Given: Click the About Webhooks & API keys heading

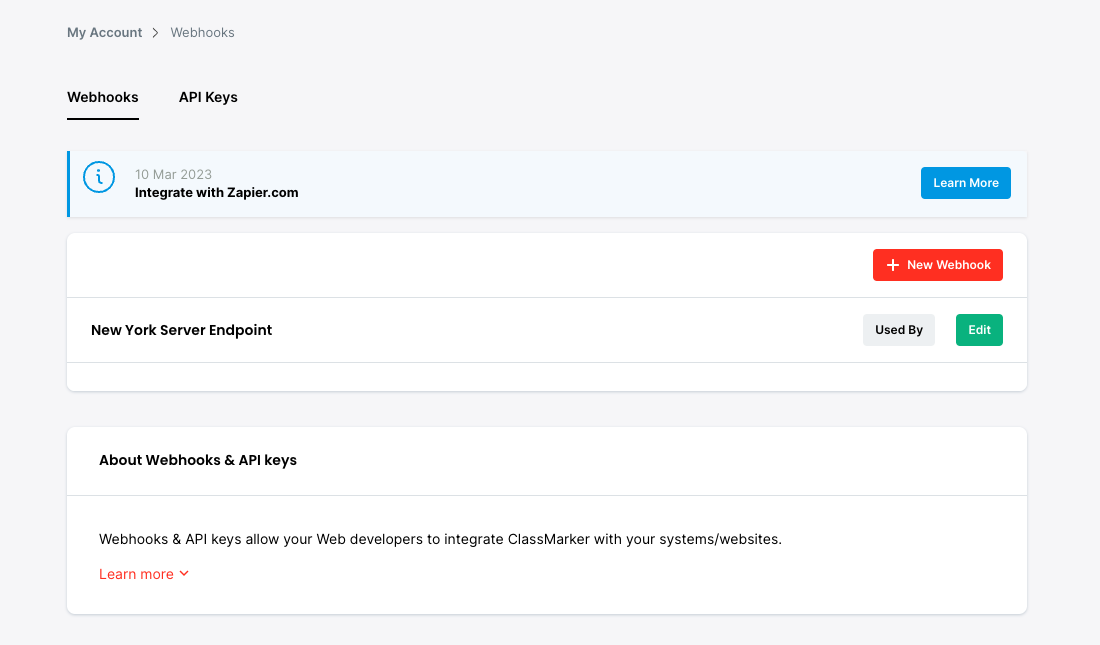Looking at the screenshot, I should 197,460.
